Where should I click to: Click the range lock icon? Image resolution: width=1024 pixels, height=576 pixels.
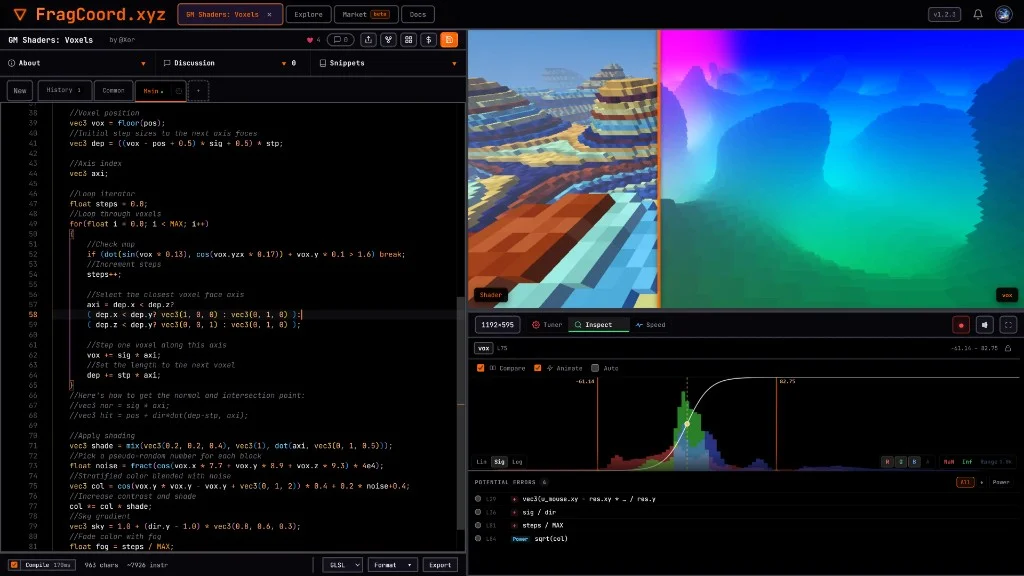coord(1008,348)
